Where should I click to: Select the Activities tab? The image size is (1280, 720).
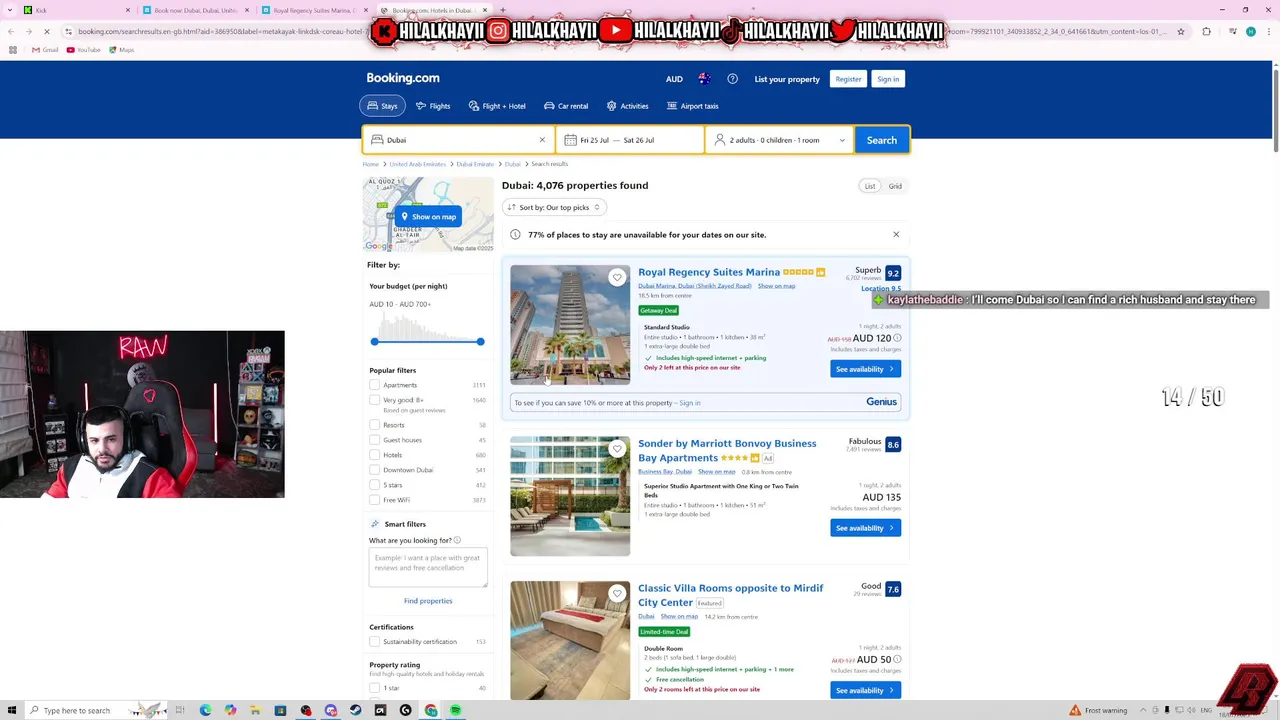pyautogui.click(x=627, y=106)
